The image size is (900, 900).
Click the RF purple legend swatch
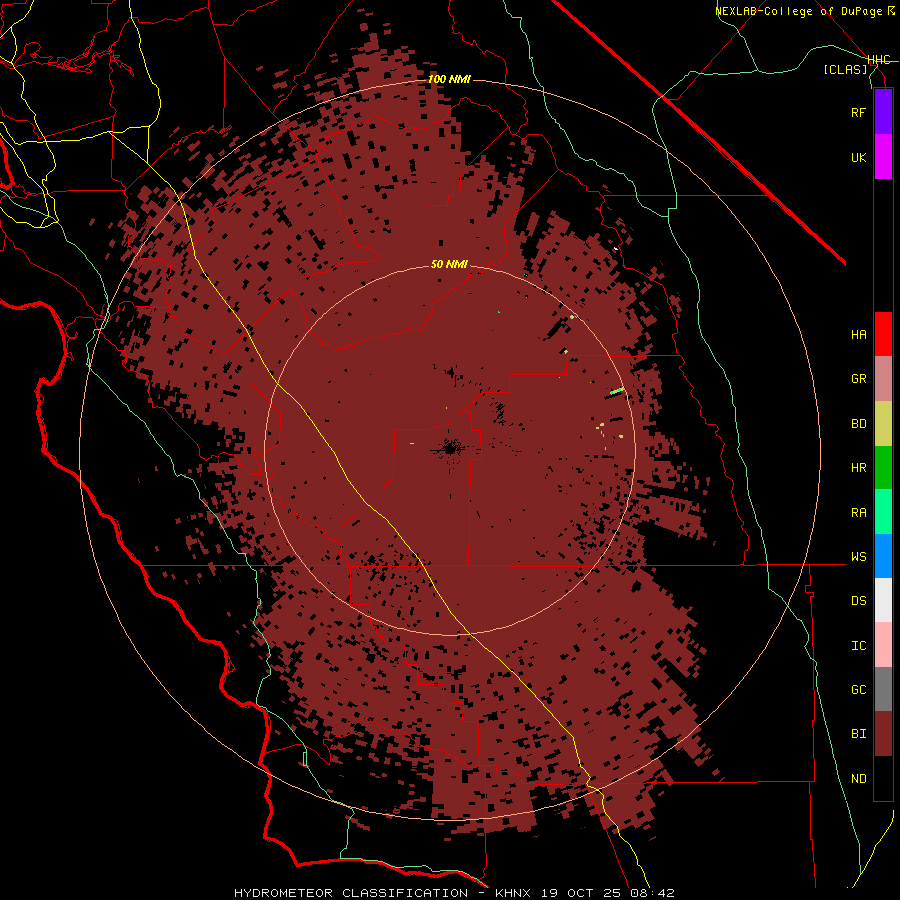883,112
